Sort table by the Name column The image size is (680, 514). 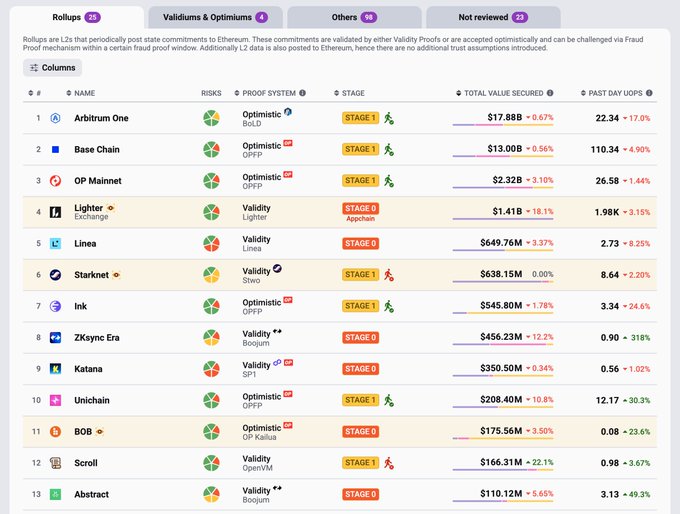click(84, 93)
